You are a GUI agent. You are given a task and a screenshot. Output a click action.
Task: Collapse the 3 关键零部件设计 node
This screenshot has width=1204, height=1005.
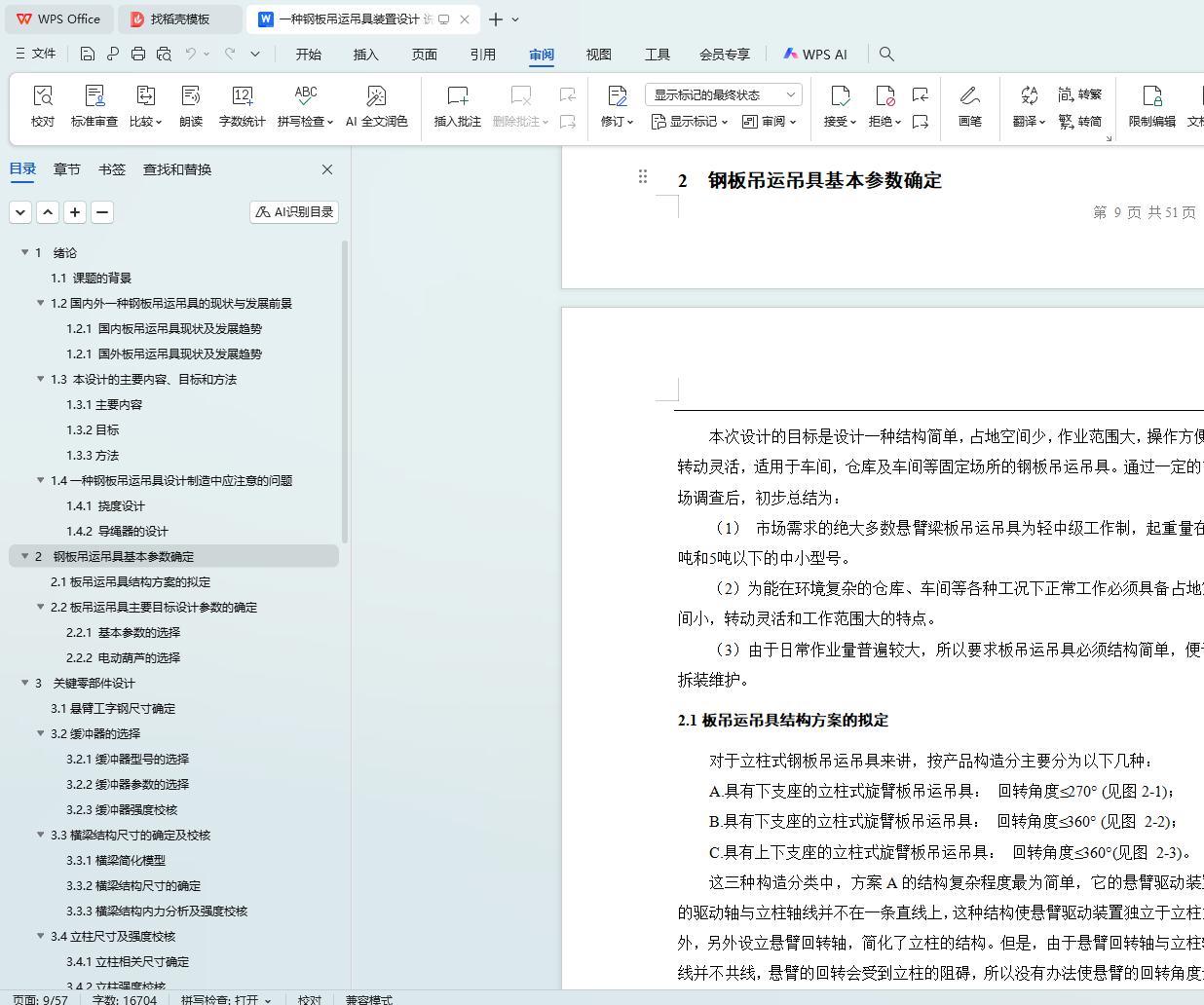tap(25, 683)
